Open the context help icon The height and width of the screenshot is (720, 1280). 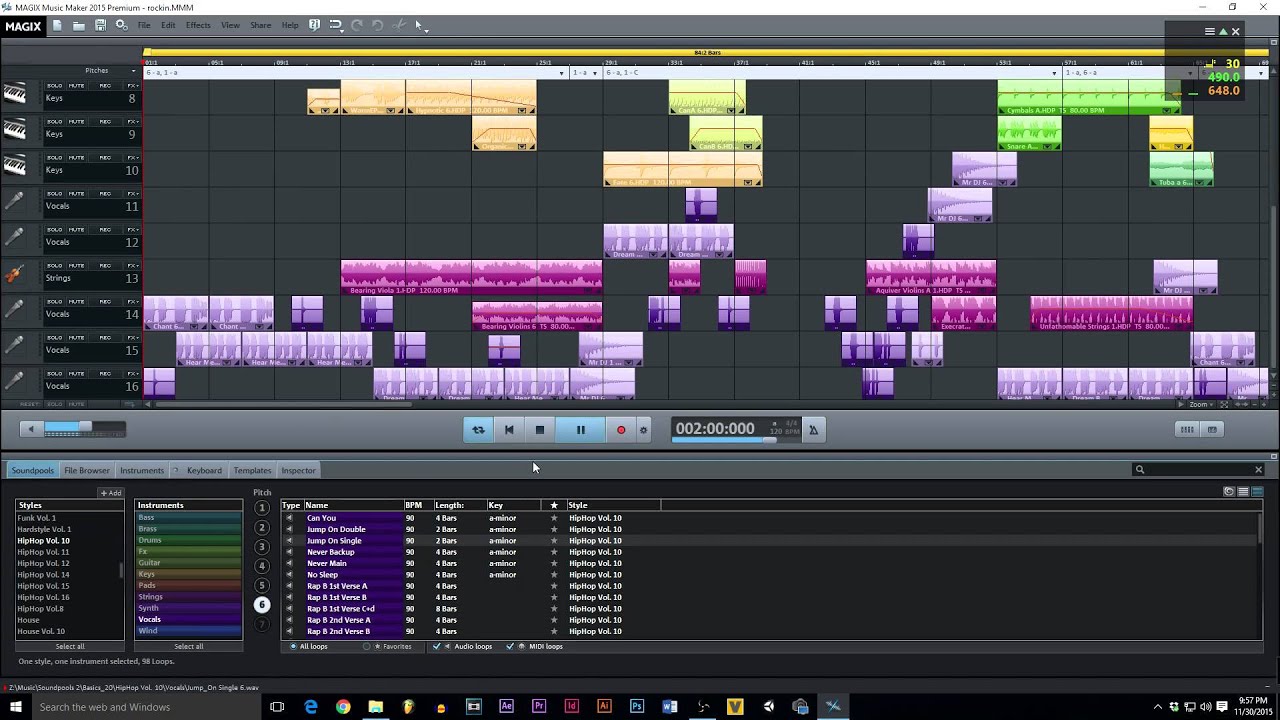(x=314, y=25)
